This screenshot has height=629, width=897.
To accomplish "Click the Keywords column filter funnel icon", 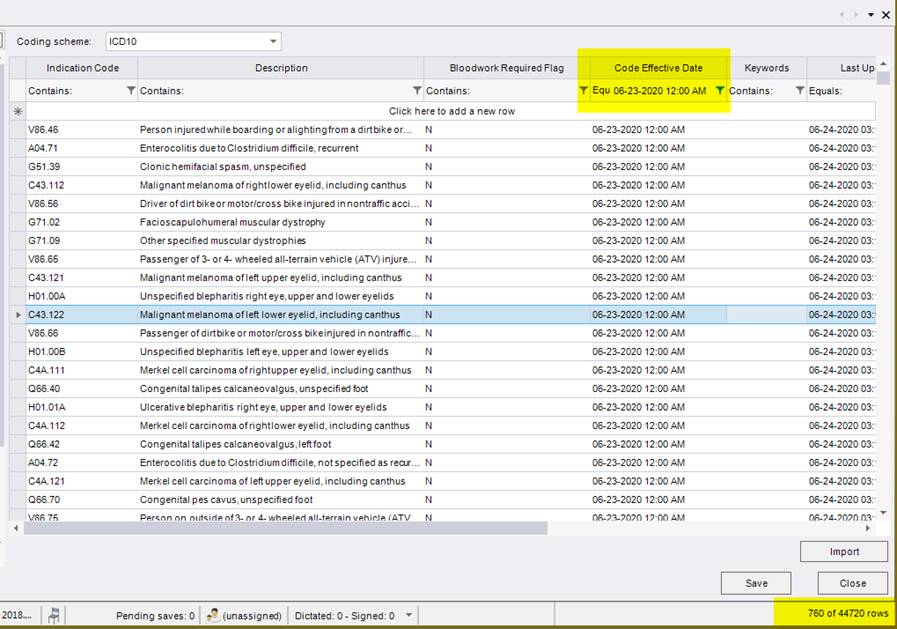I will [x=799, y=91].
